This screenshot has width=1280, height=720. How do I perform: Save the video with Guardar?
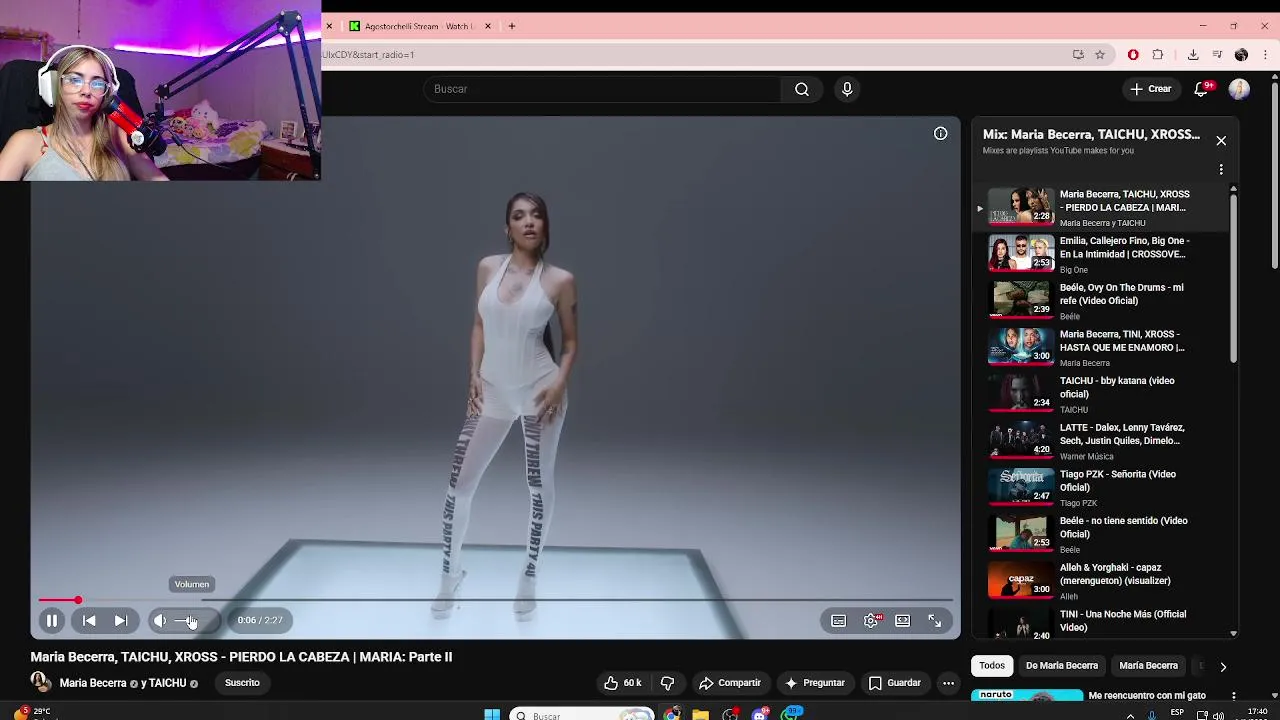click(894, 683)
